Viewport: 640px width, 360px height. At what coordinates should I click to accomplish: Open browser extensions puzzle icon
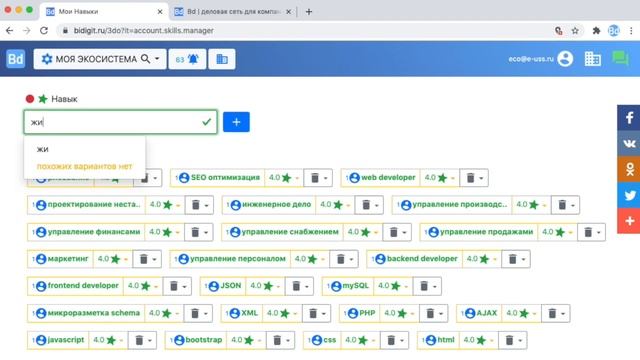coord(596,31)
